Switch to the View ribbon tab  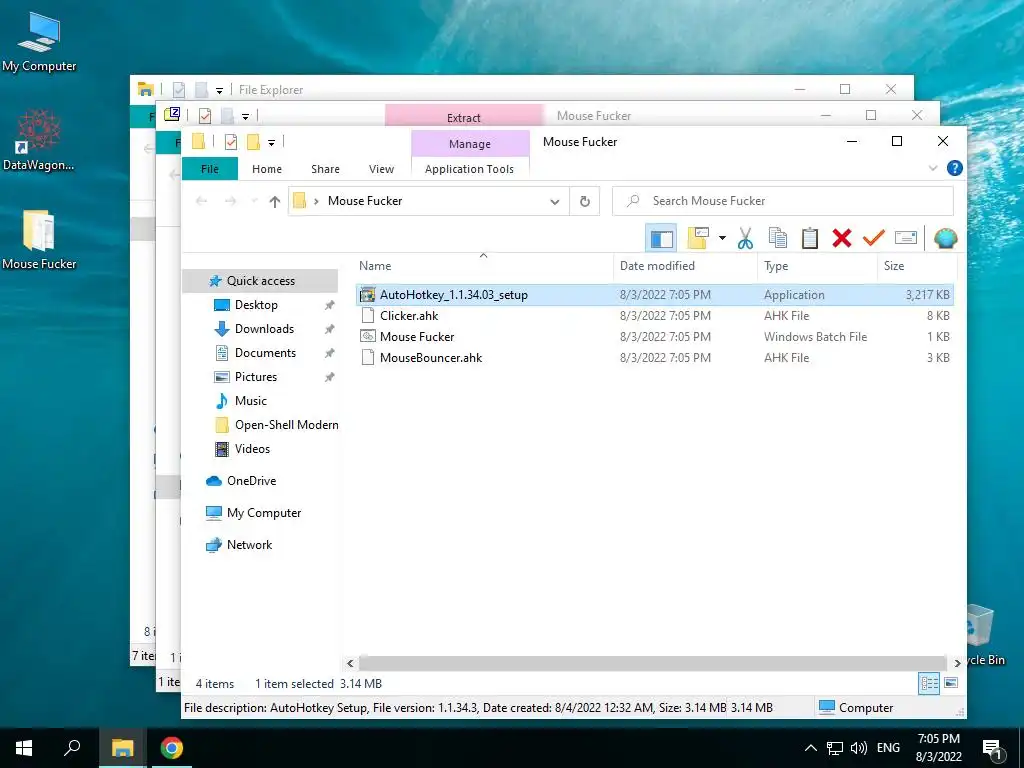(381, 169)
